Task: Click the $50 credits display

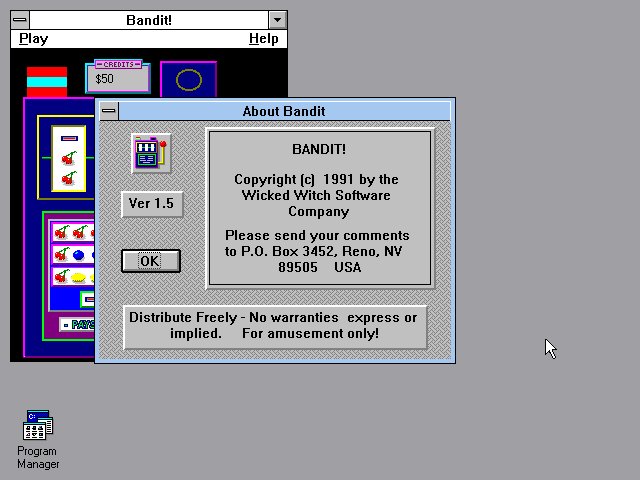Action: (x=118, y=79)
